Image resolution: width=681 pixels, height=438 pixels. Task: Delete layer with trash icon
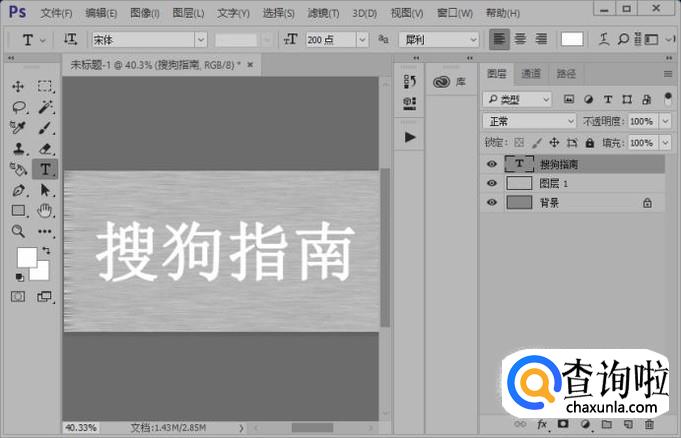click(648, 424)
